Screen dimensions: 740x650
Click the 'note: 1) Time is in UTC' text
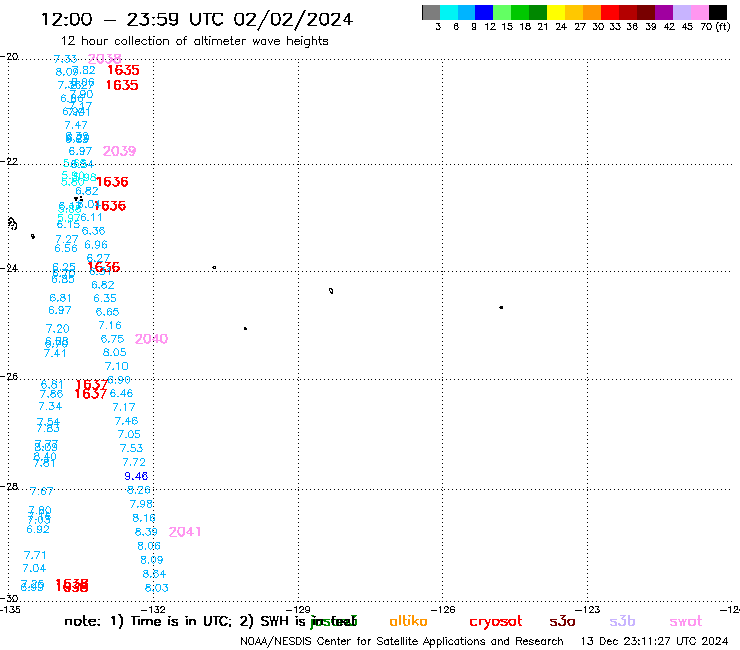[x=148, y=621]
